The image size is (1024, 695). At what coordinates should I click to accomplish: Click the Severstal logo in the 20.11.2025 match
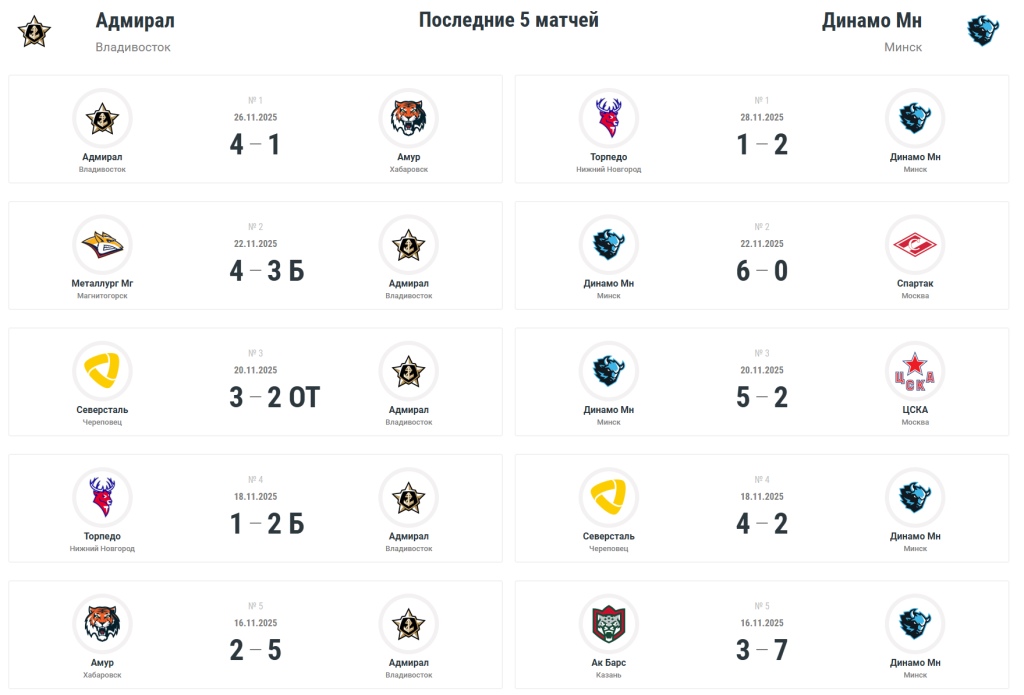[x=102, y=371]
